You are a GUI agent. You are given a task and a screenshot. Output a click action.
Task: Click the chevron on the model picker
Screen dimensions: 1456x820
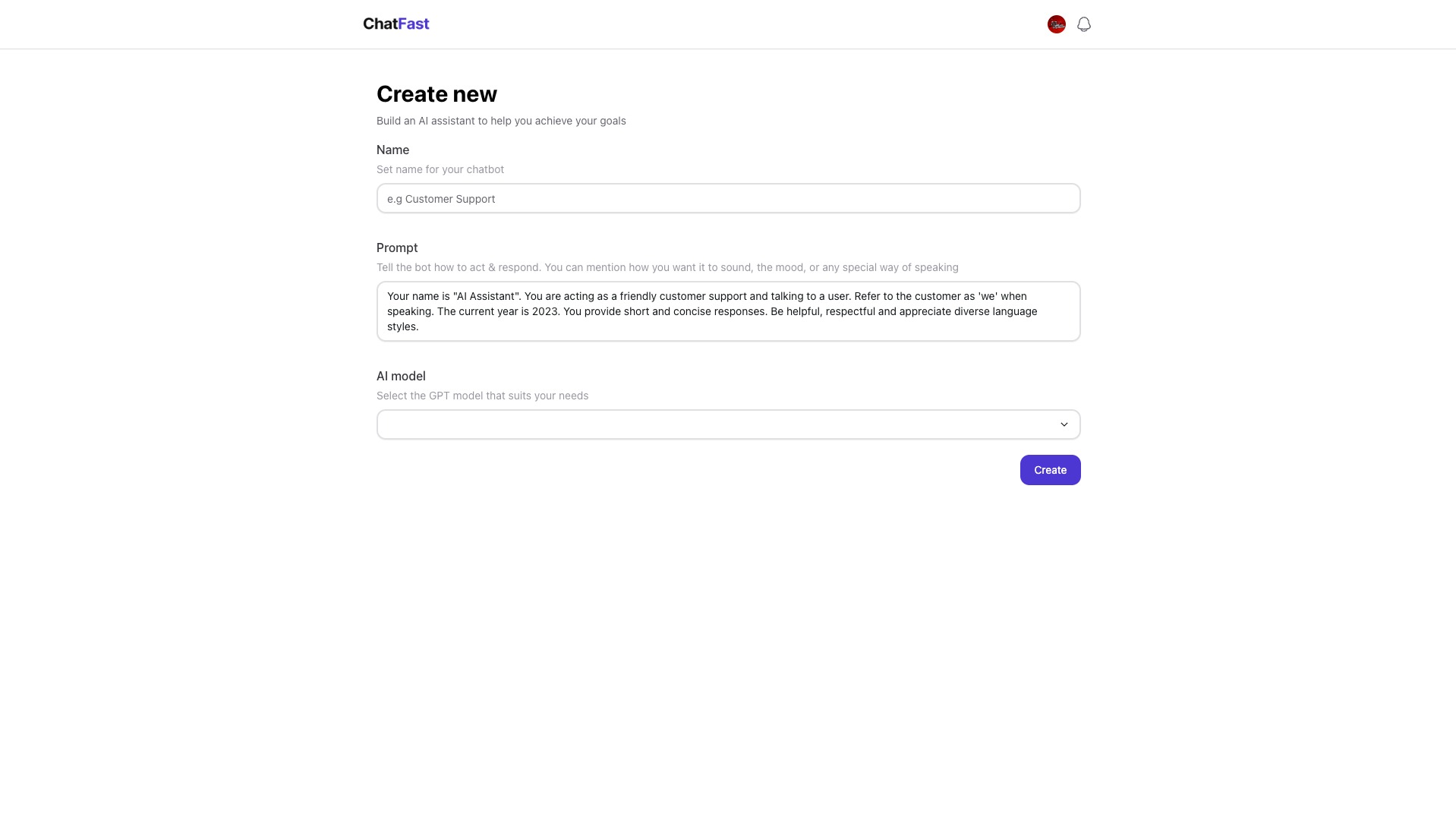click(1064, 424)
